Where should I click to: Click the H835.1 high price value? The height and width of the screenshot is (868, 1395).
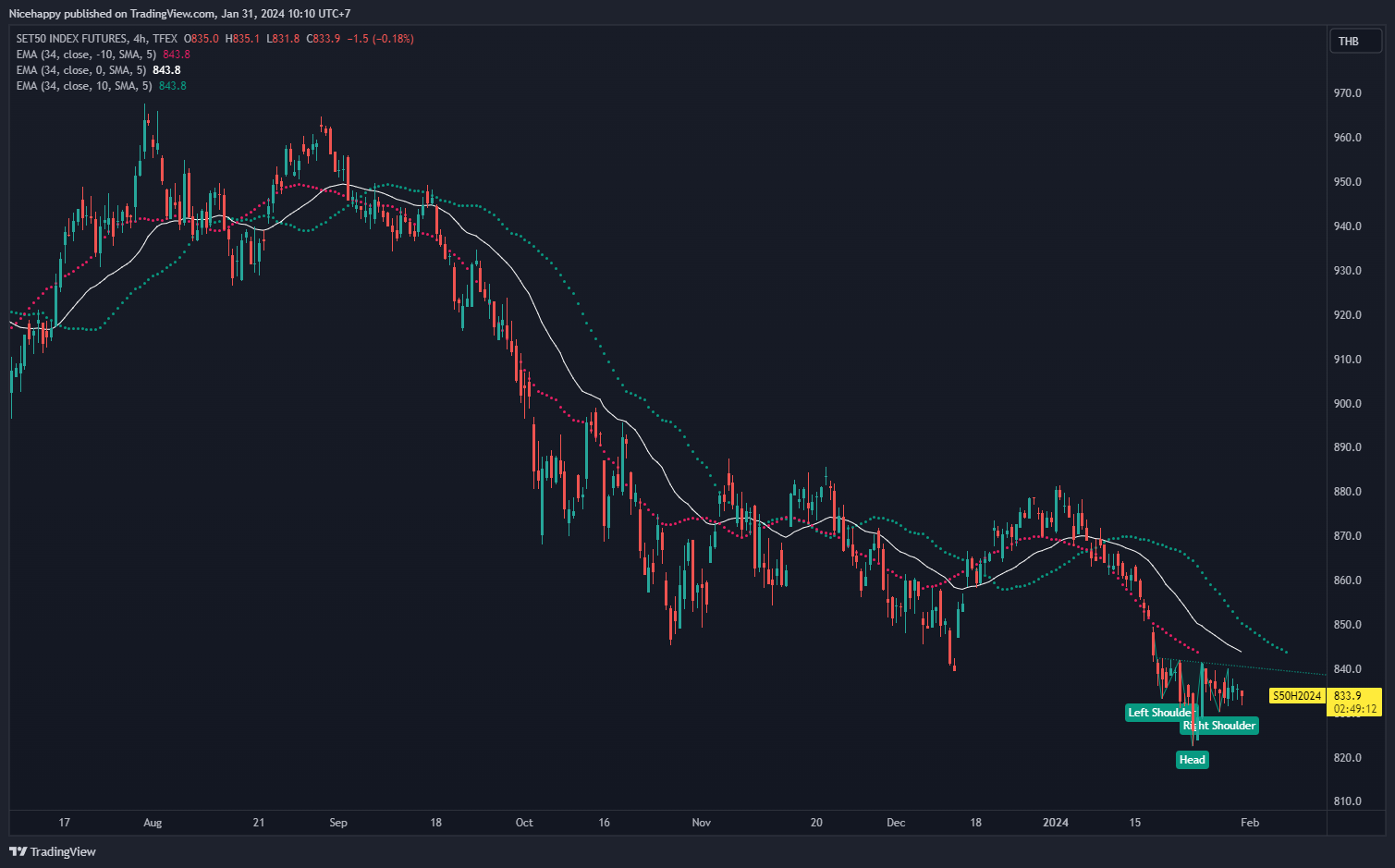click(242, 39)
